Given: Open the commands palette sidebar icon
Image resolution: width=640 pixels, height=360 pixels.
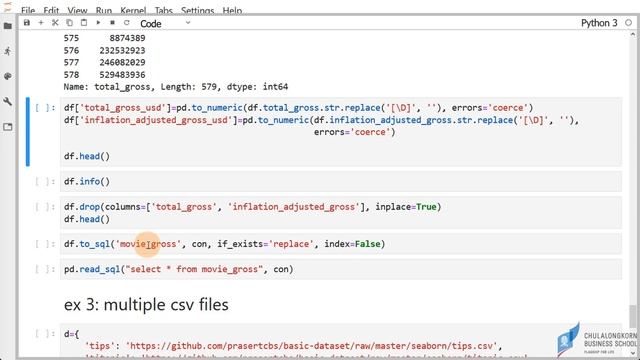Looking at the screenshot, I should pos(8,76).
